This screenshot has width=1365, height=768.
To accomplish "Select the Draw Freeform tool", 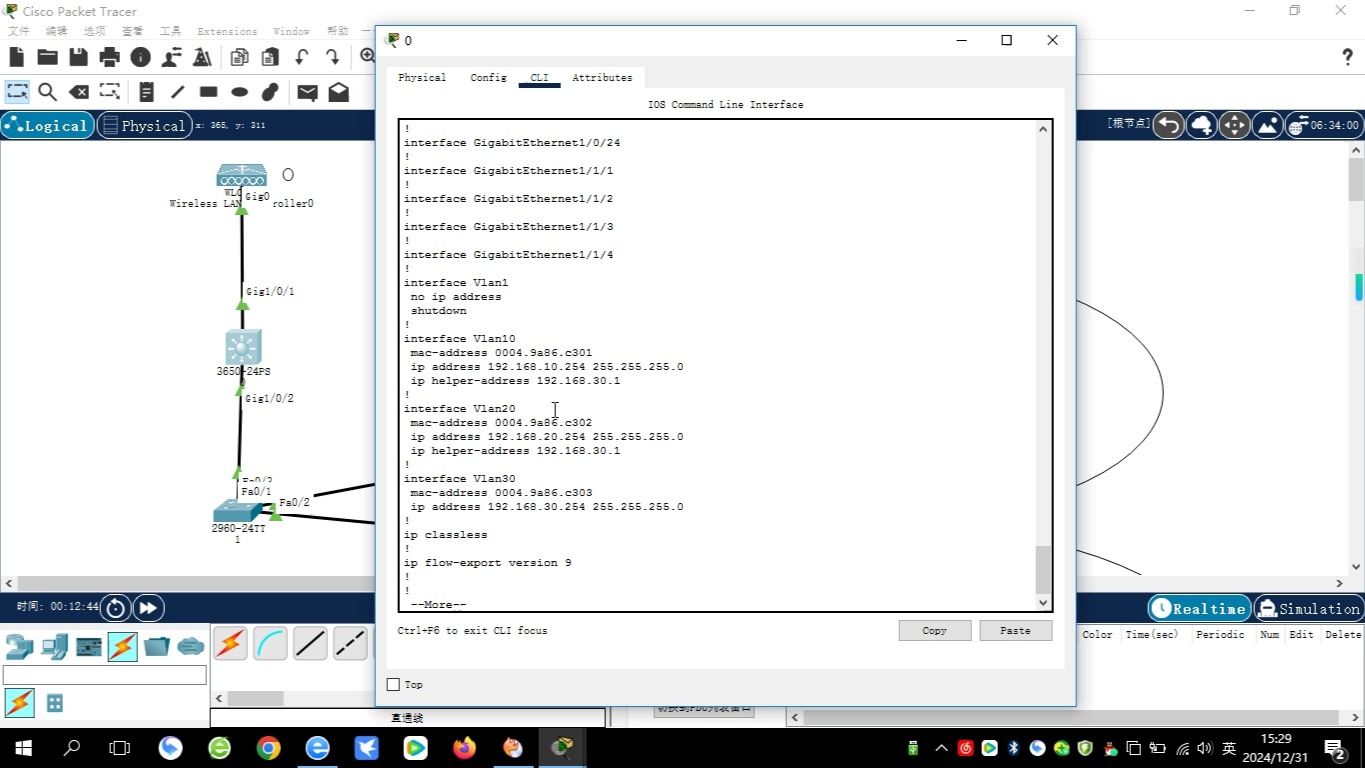I will 270,92.
